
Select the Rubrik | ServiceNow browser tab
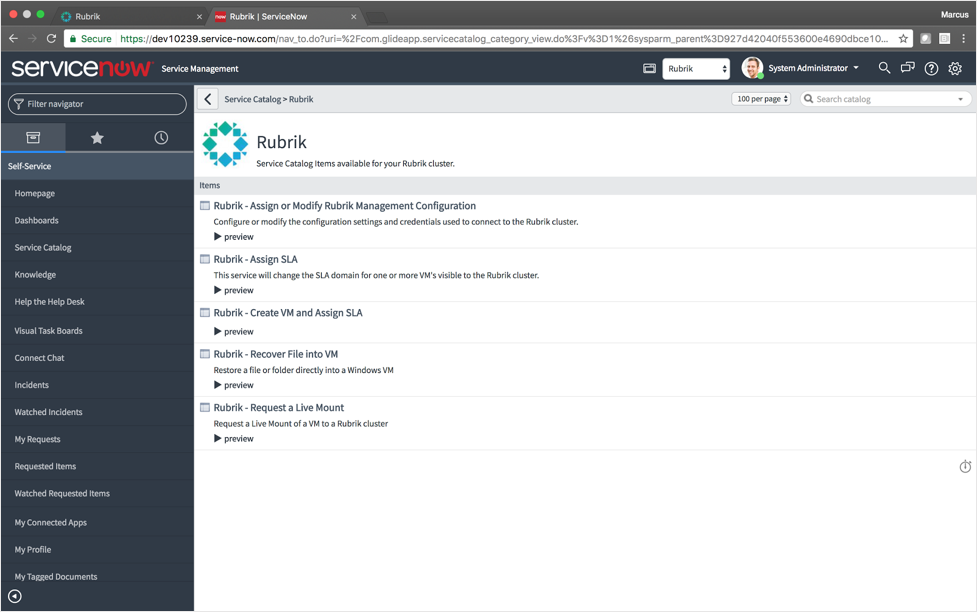pos(285,16)
